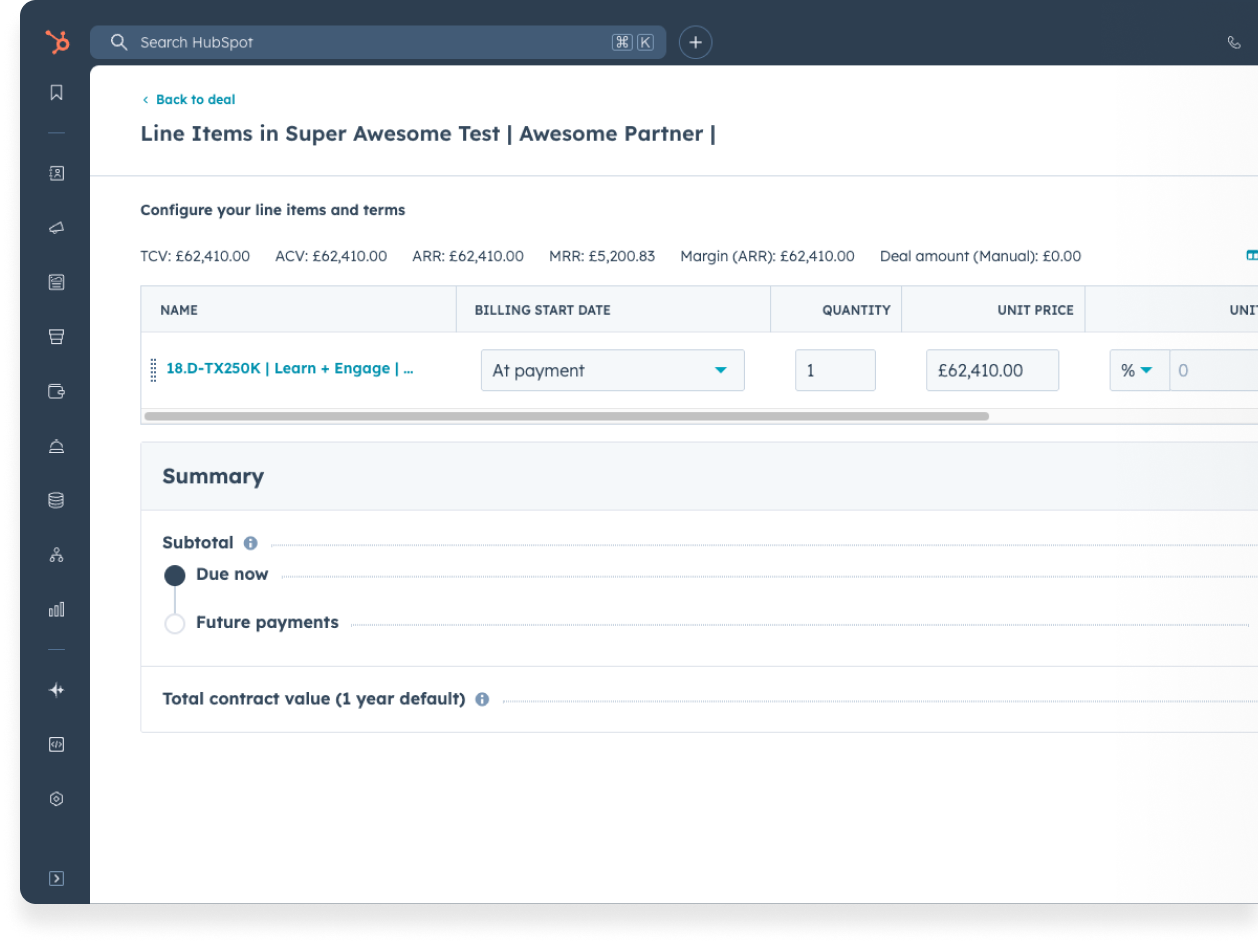Open Bookmarks in the sidebar

click(57, 92)
